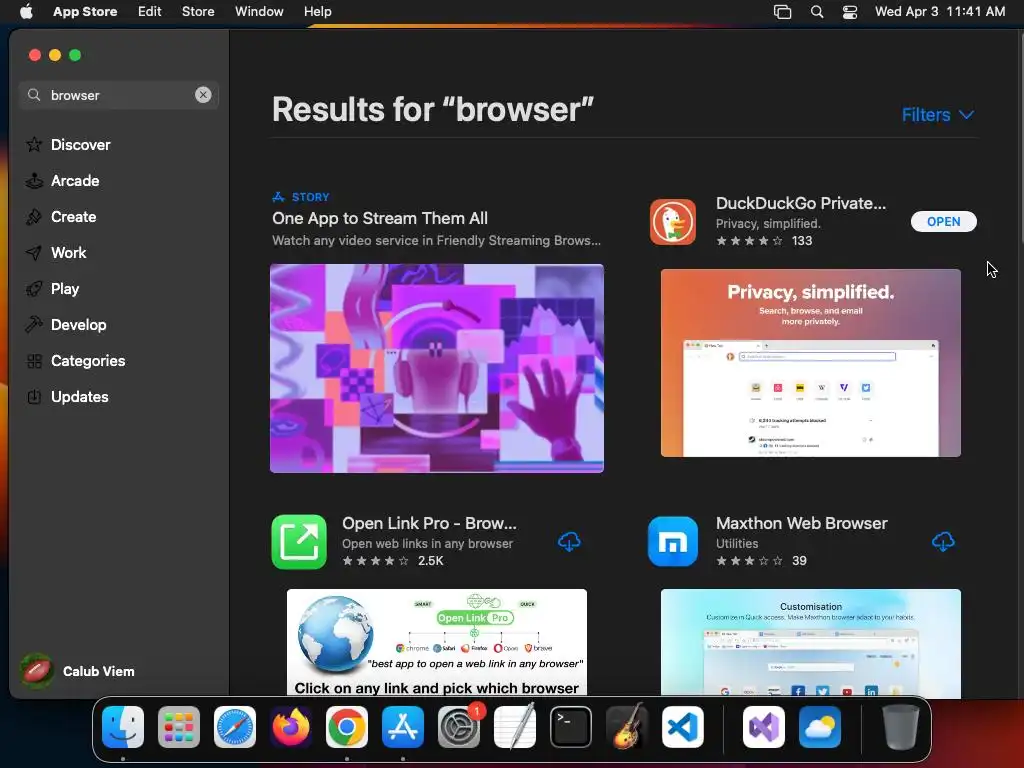Screen dimensions: 1024x768
Task: Click the DuckDuckGo app icon
Action: click(673, 222)
